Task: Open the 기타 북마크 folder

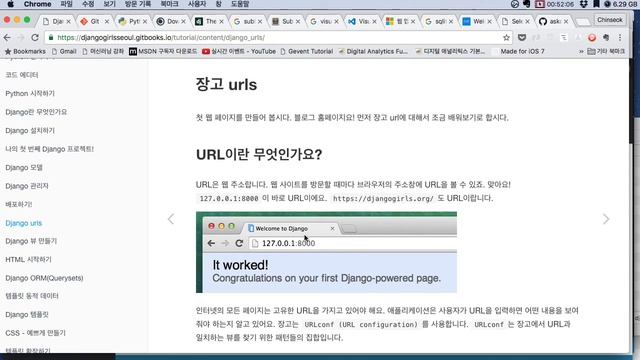Action: coord(606,51)
